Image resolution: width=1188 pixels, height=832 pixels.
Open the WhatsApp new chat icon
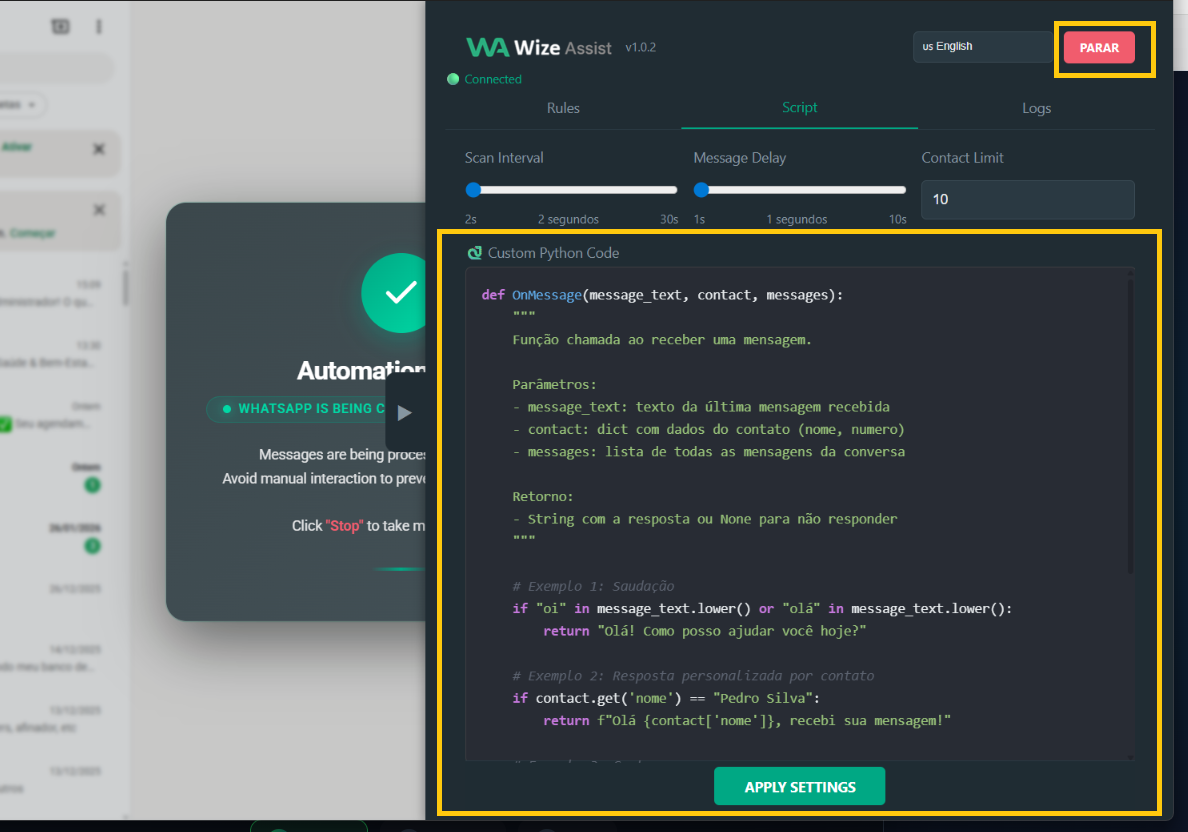(x=61, y=27)
